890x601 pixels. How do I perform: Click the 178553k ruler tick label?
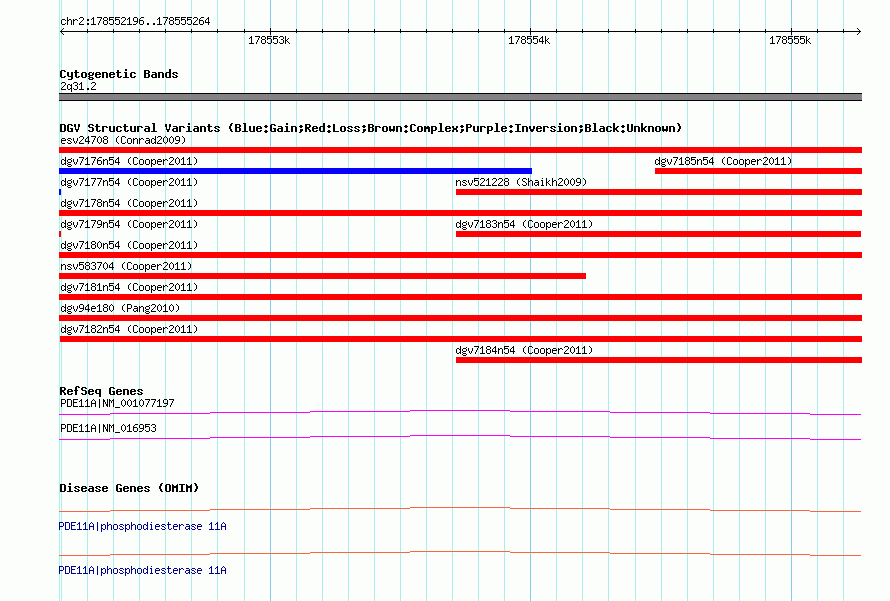269,40
